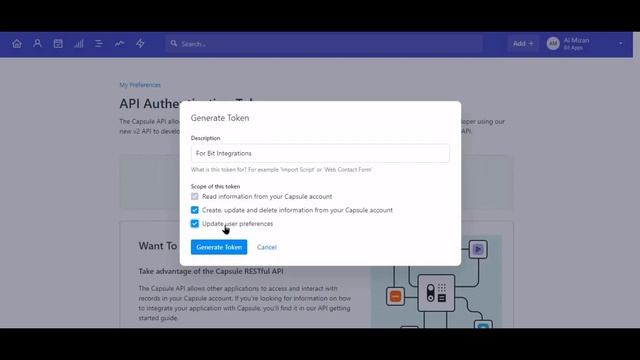Open the Reports line graph icon
This screenshot has height=360, width=640.
pyautogui.click(x=119, y=44)
